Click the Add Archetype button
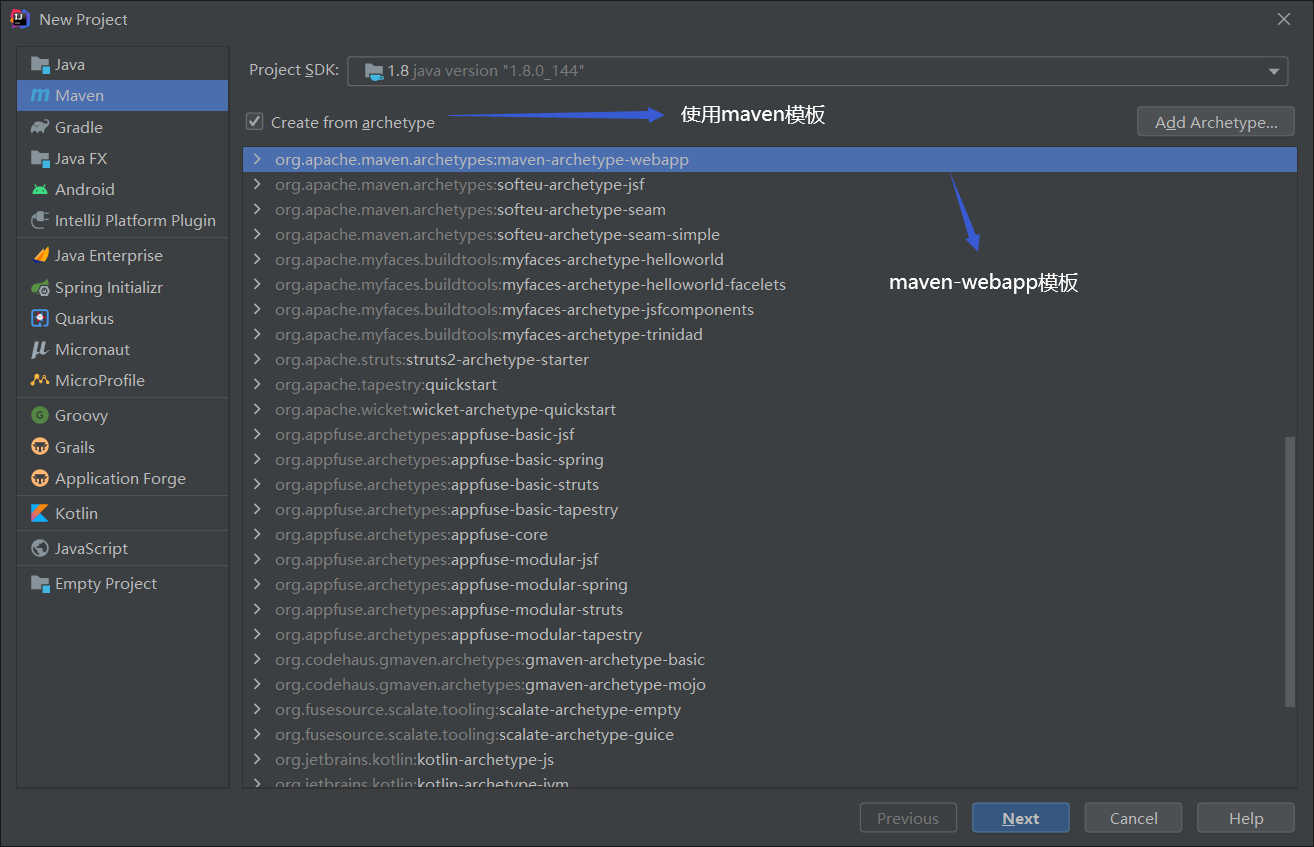1314x847 pixels. 1216,122
